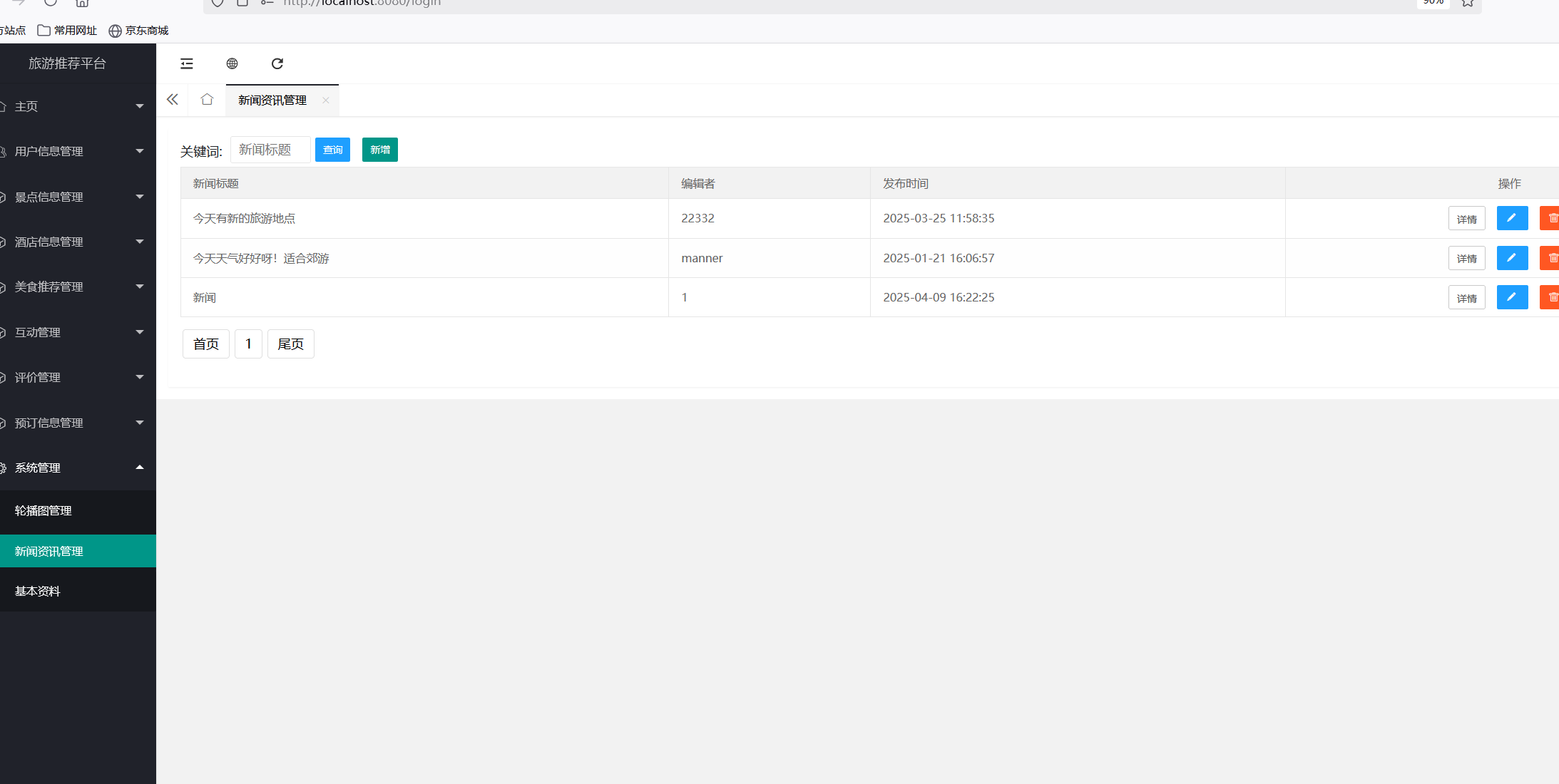Click edit pencil for 今天有新的旅游地点 row
Screen dimensions: 1559x784
coord(1512,218)
